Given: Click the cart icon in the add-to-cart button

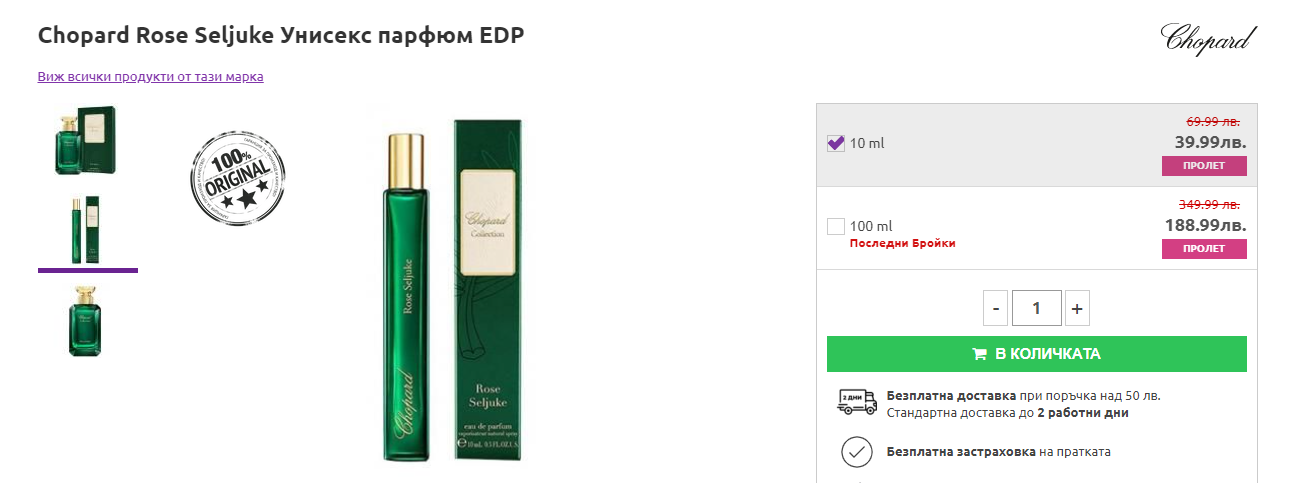Looking at the screenshot, I should click(x=980, y=354).
